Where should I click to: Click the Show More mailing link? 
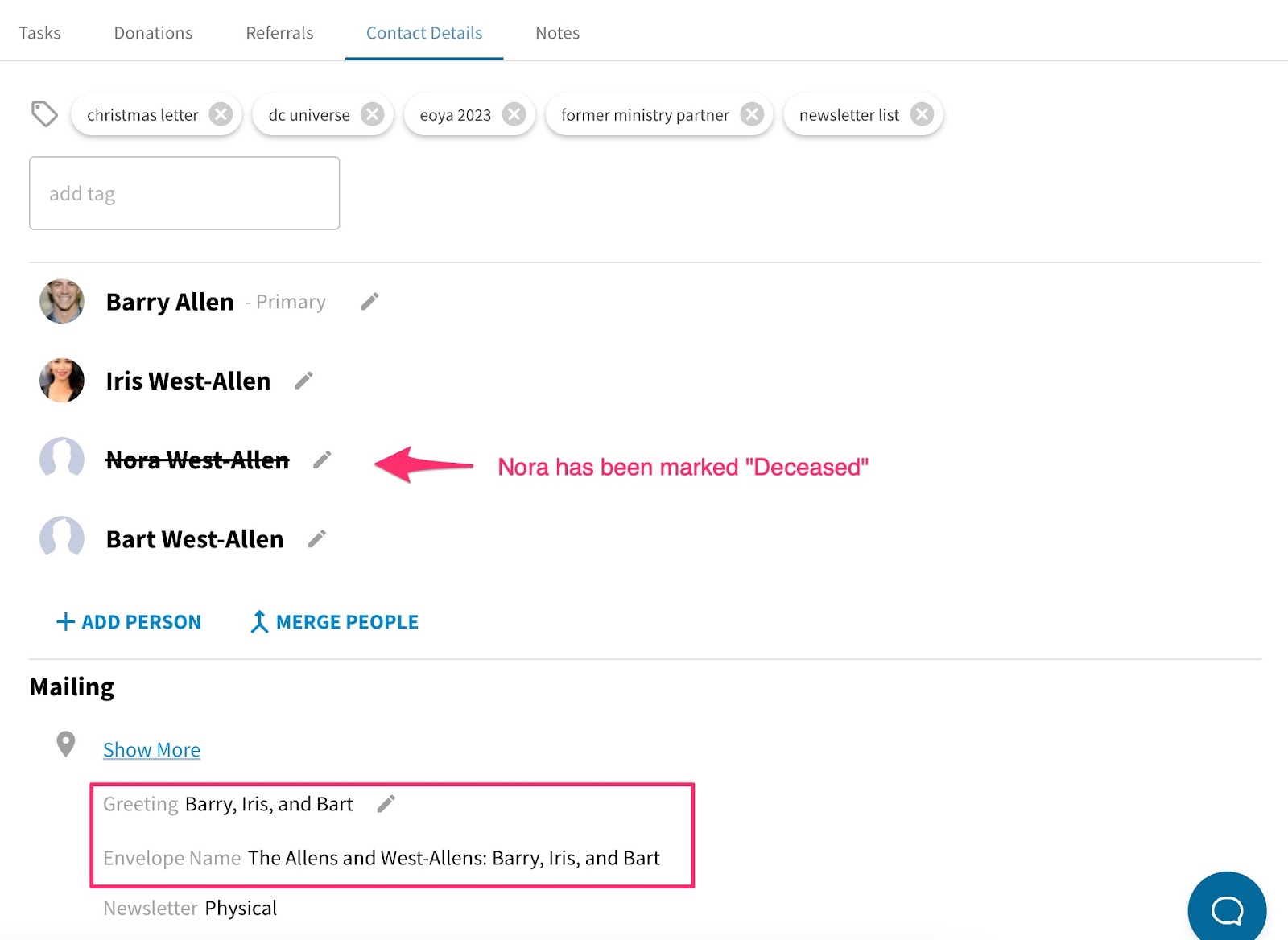pos(151,750)
